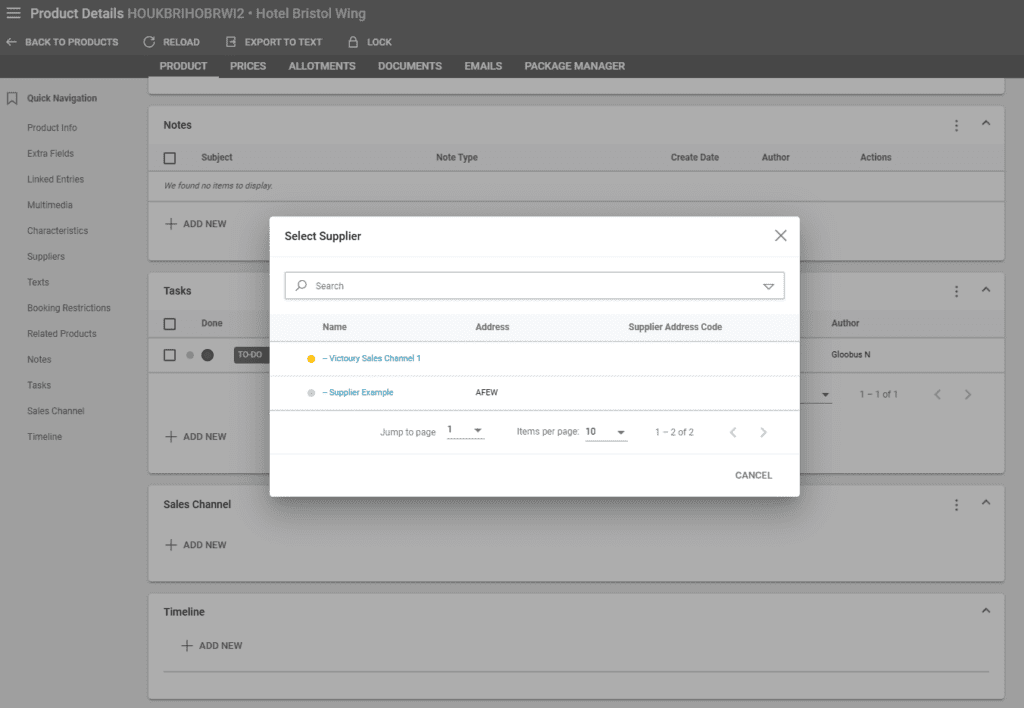The width and height of the screenshot is (1024, 708).
Task: Open Sales Channel three-dot options menu
Action: pos(956,505)
